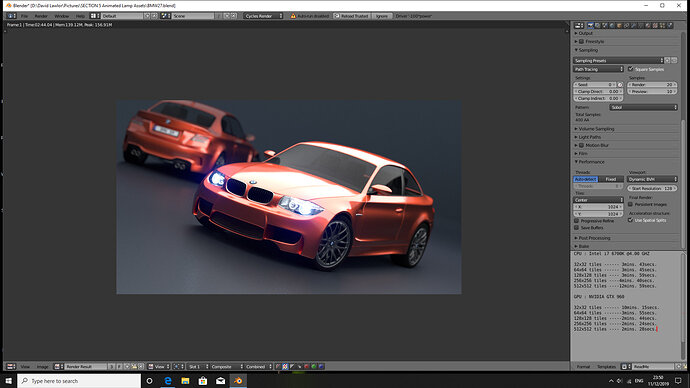
Task: Open the Sobol pattern dropdown
Action: pos(643,107)
